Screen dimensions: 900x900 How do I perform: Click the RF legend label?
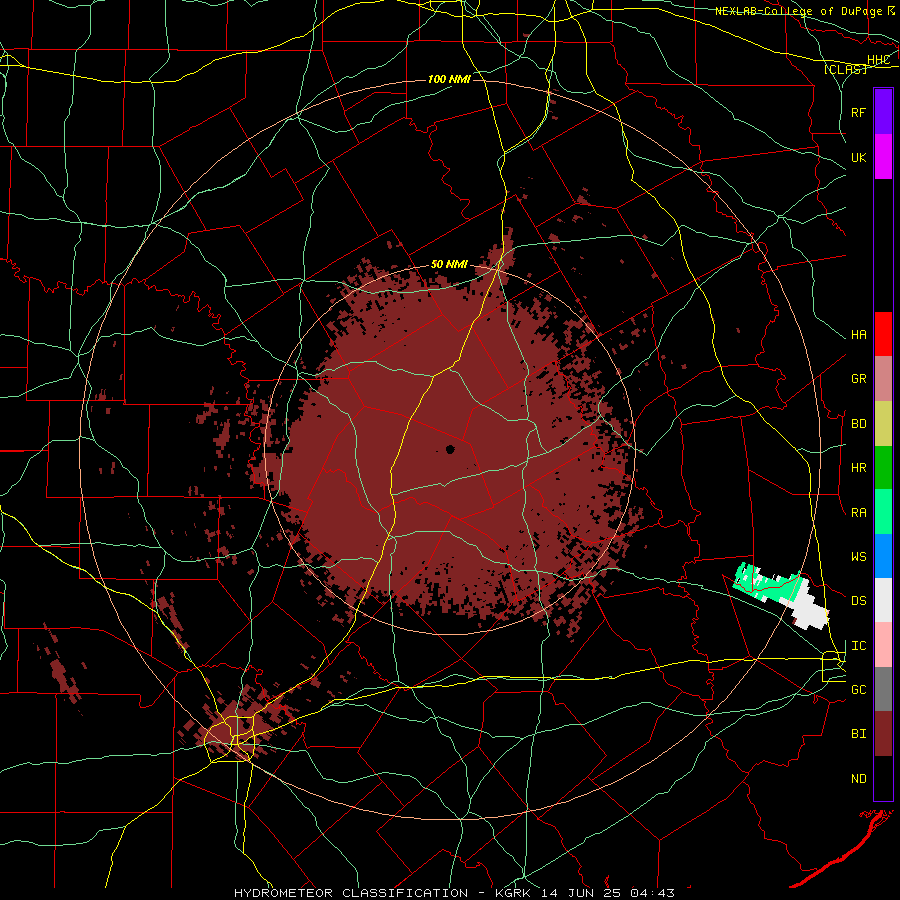pos(859,112)
